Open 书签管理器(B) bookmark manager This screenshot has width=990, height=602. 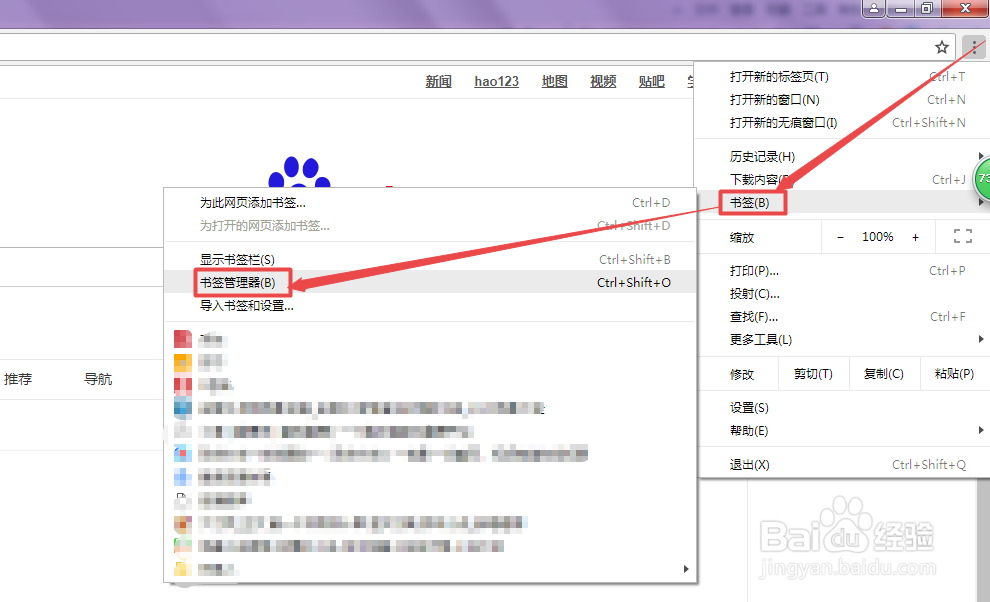pyautogui.click(x=430, y=282)
